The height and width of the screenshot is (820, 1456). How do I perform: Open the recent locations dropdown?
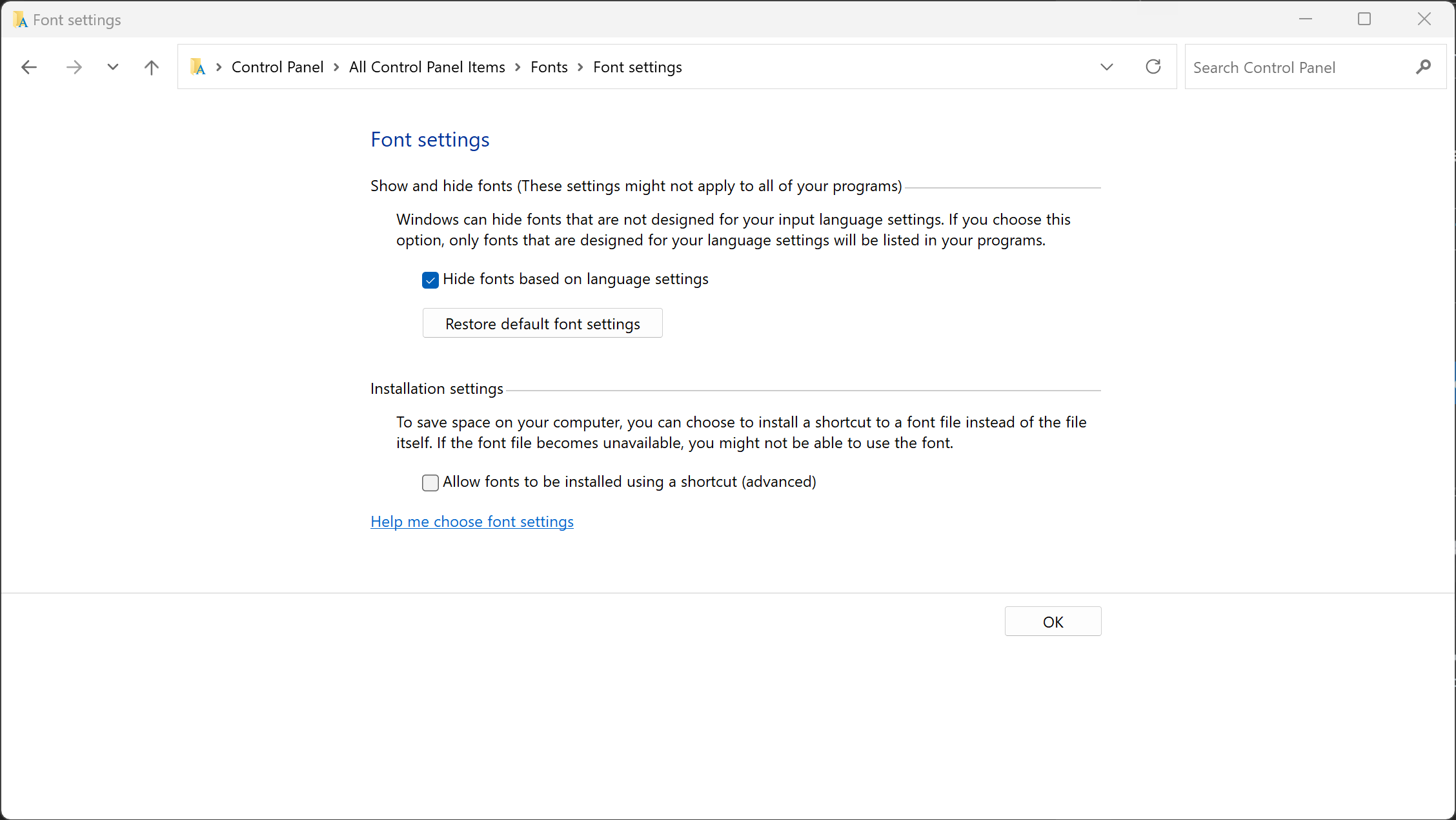coord(113,67)
